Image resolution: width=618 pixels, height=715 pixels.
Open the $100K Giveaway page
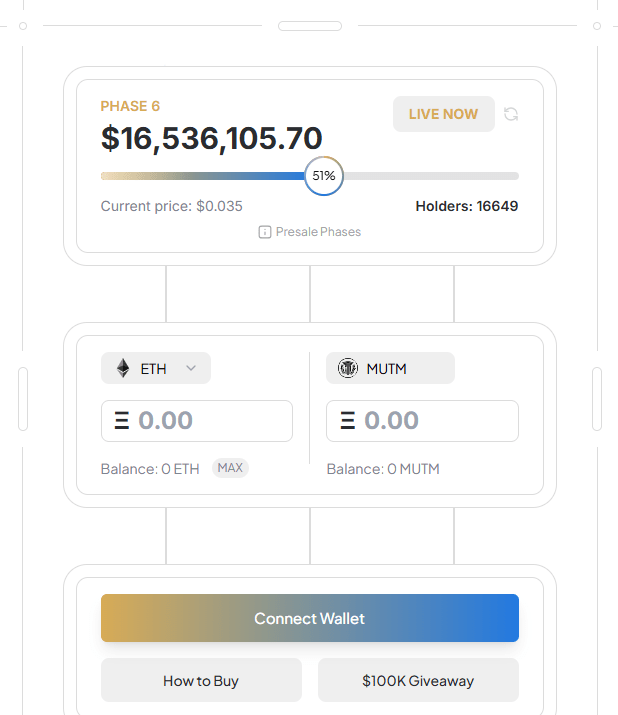click(418, 681)
